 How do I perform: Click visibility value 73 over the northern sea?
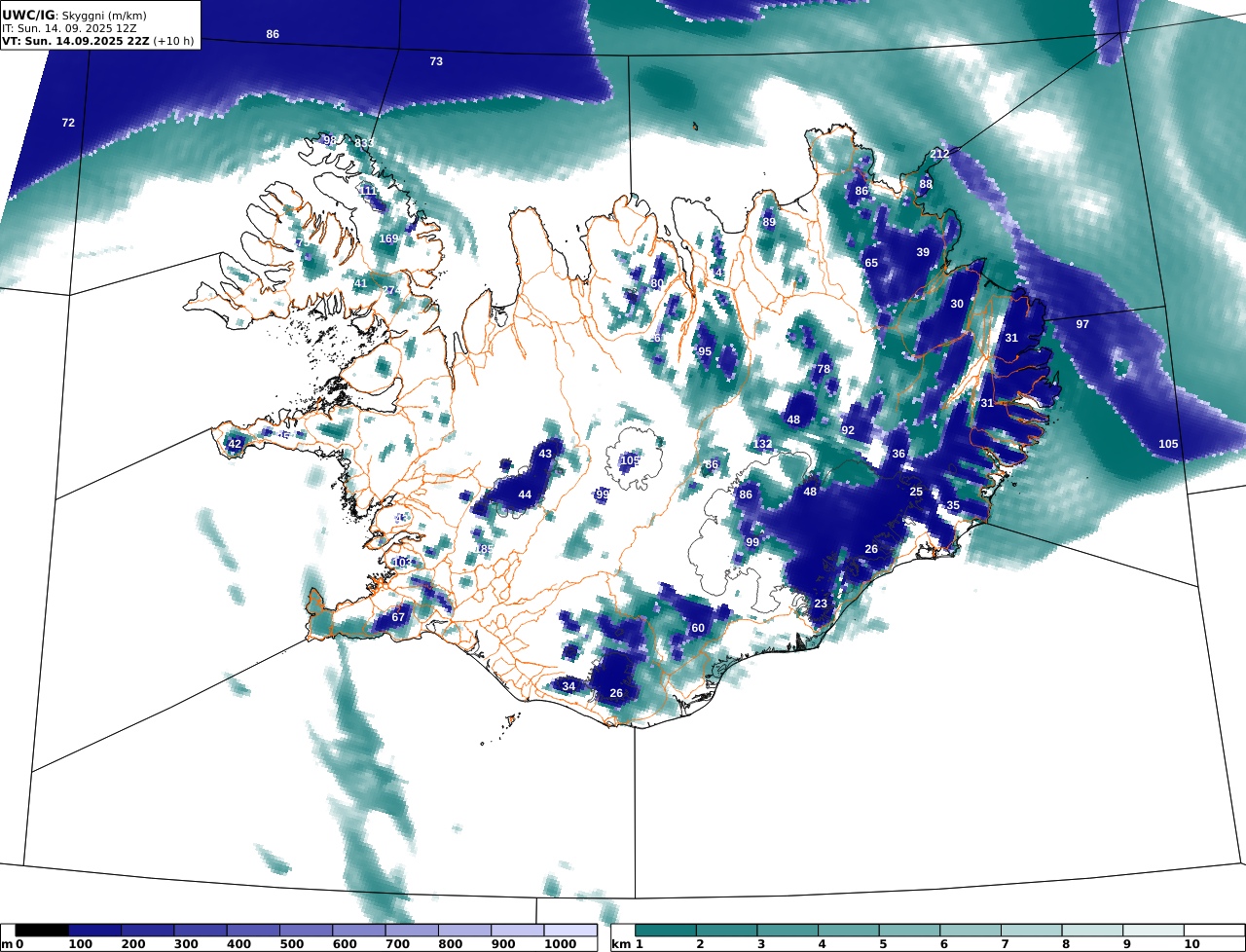tap(436, 61)
